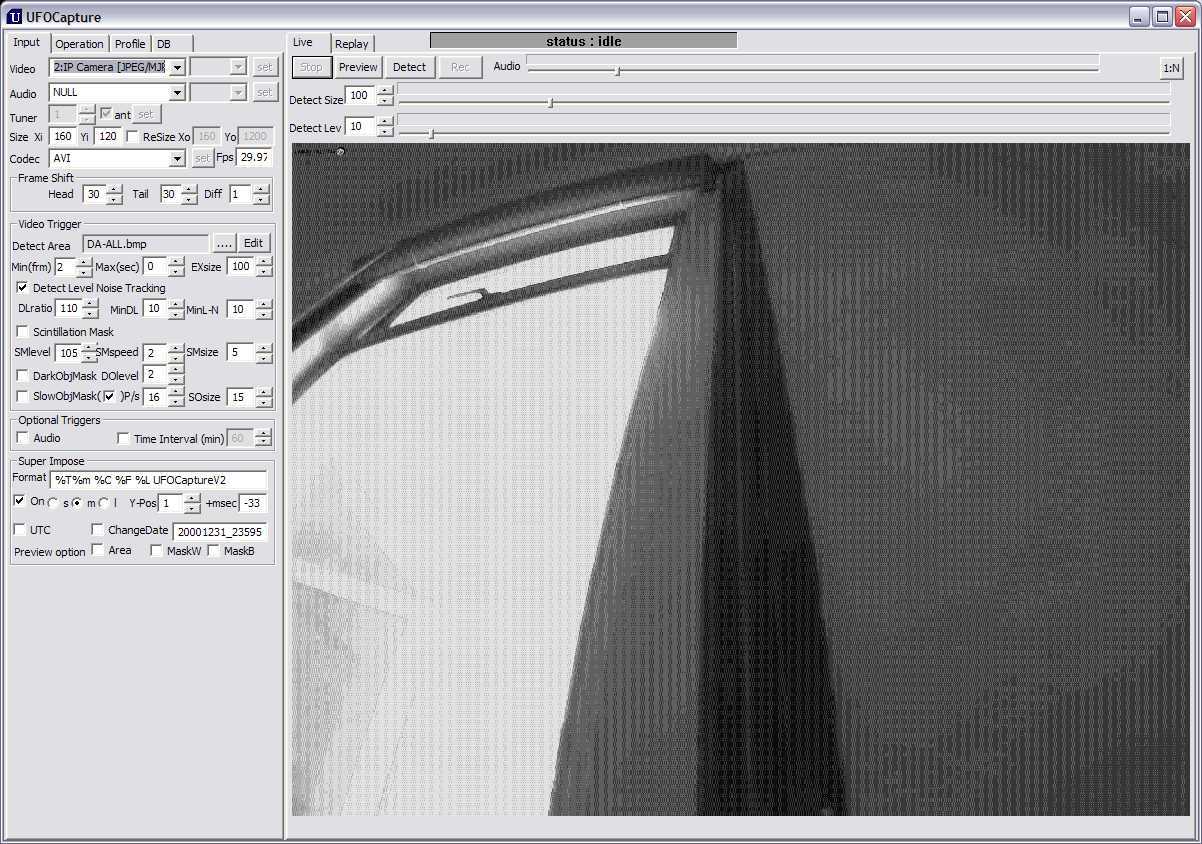This screenshot has height=844, width=1202.
Task: Switch to the Operation tab
Action: [79, 44]
